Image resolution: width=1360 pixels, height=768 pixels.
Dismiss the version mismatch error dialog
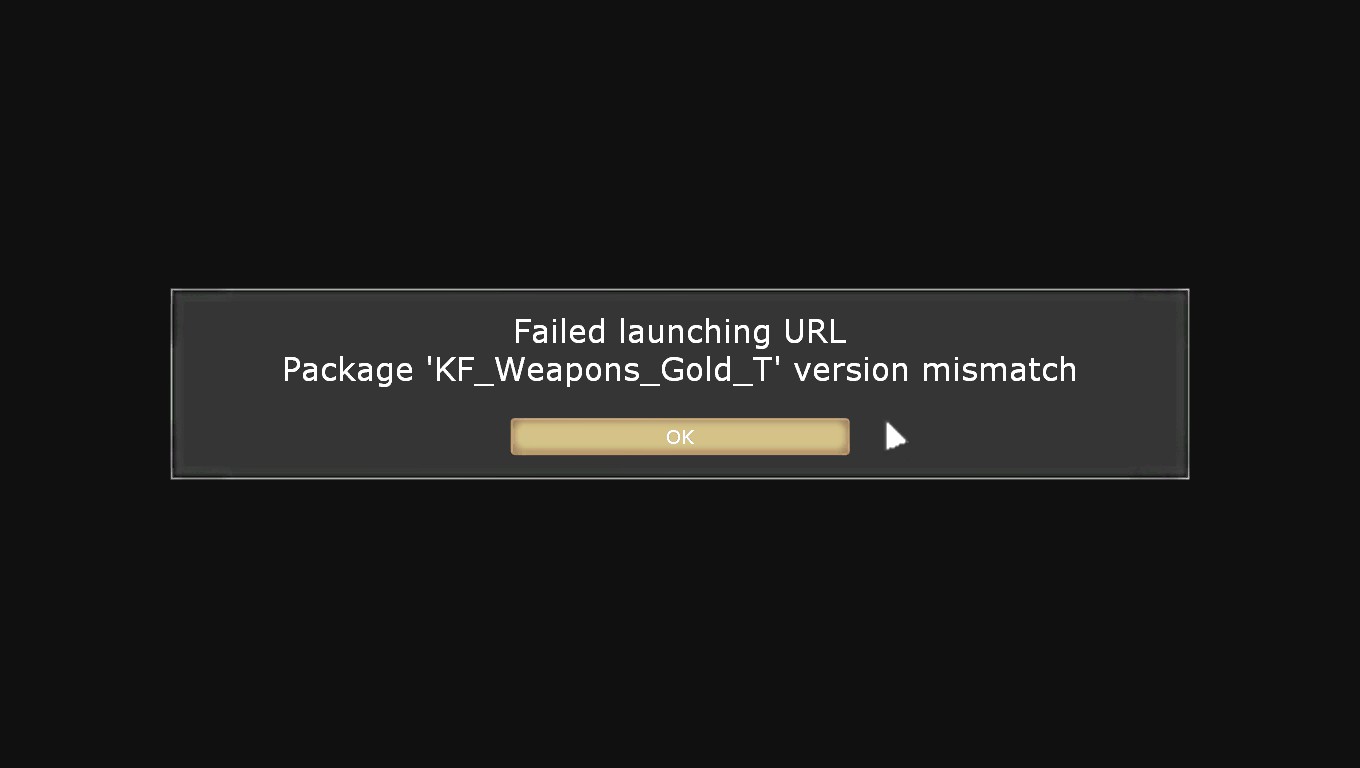click(680, 437)
